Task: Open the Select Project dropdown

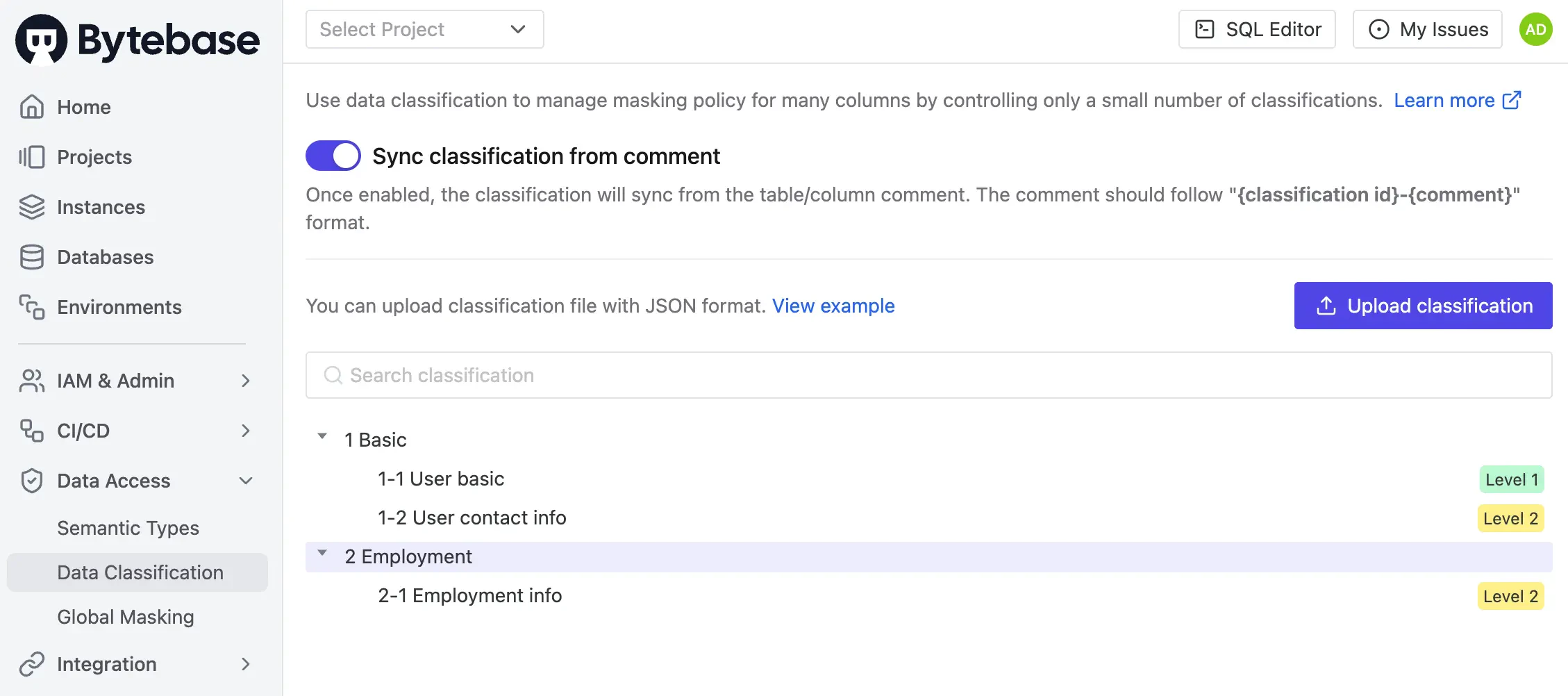Action: click(424, 29)
